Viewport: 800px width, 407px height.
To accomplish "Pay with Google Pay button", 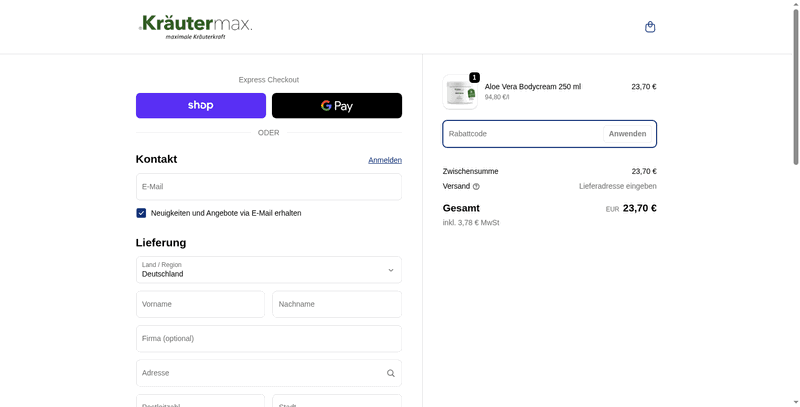I will 337,106.
